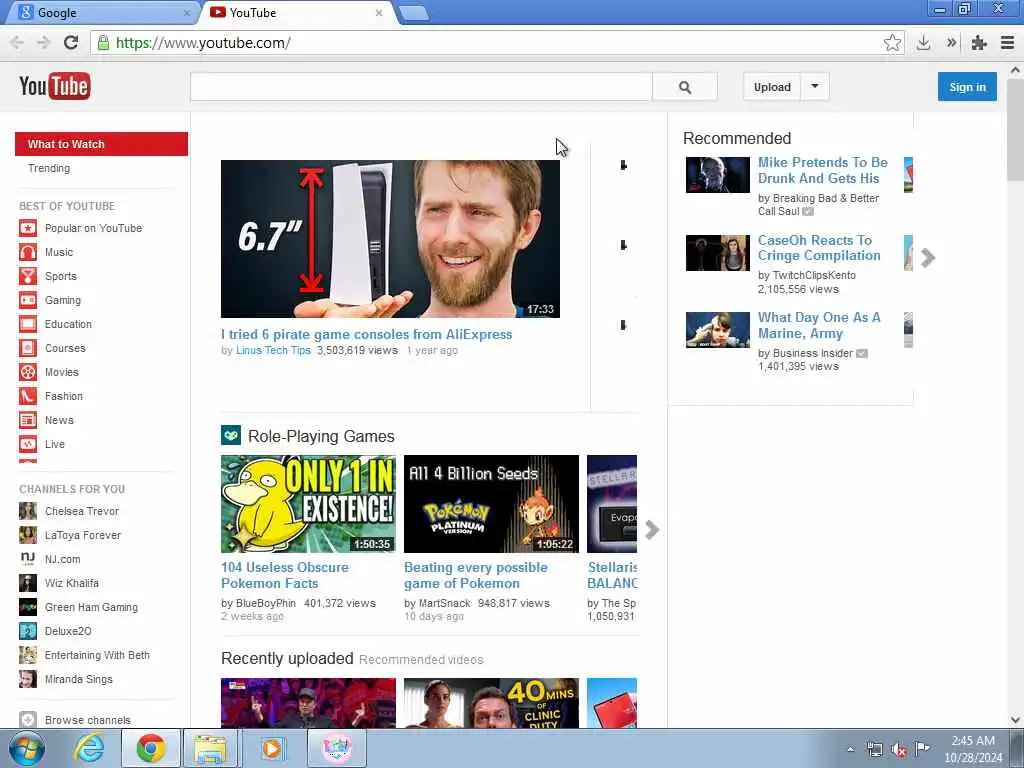Open Beating every possible game of Pokemon link
This screenshot has width=1024, height=768.
[475, 575]
